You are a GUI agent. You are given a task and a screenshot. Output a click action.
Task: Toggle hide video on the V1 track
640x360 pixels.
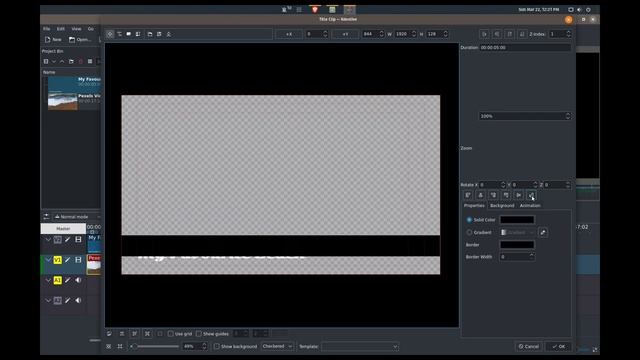click(78, 260)
